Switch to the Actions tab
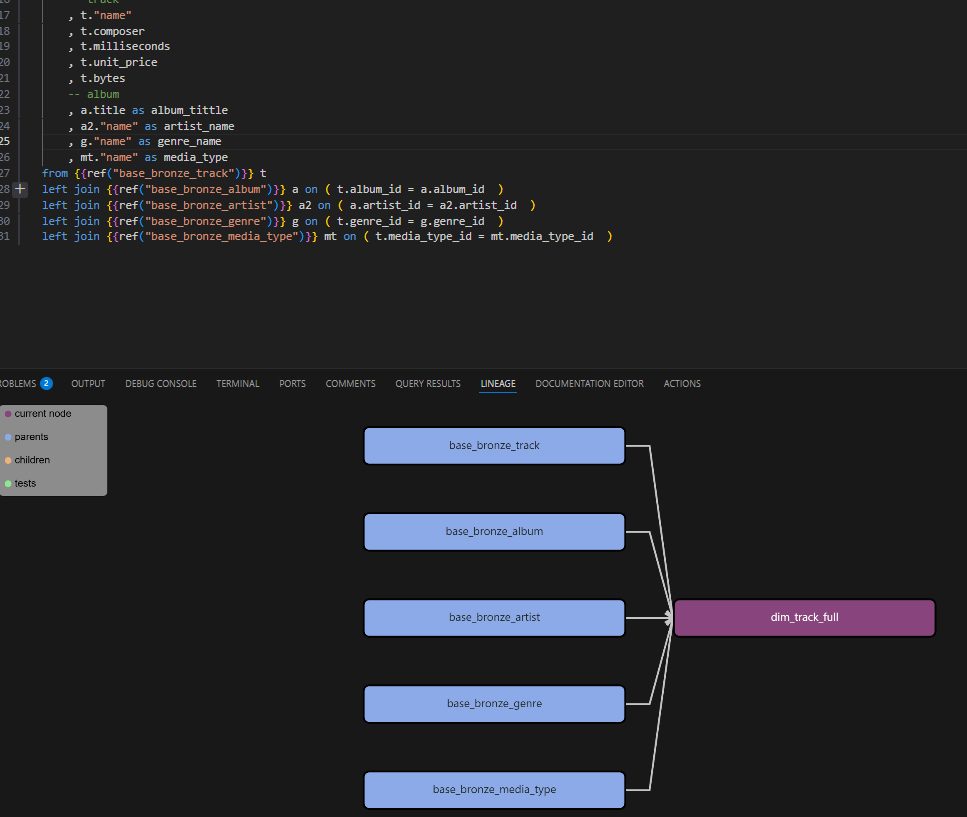 coord(682,384)
